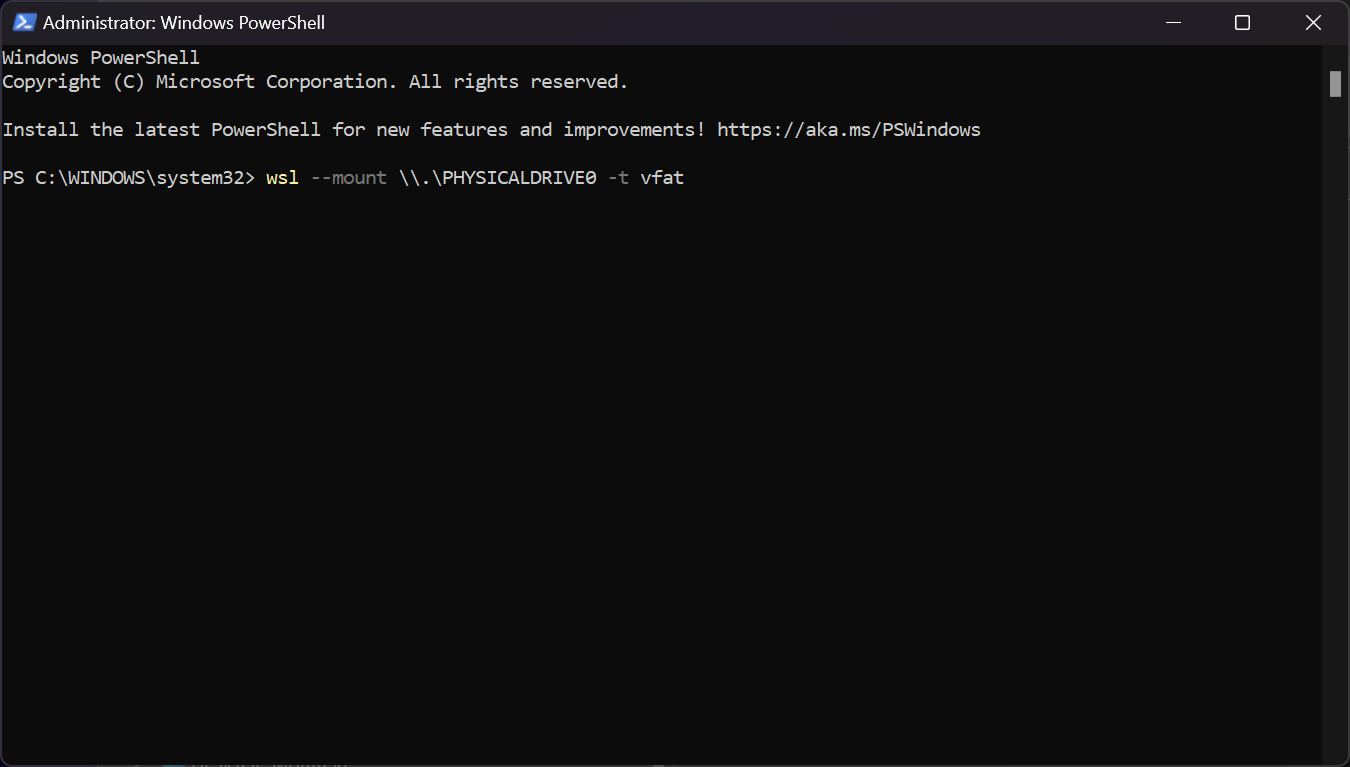
Task: Click the '-t' flag in the command
Action: [x=618, y=178]
